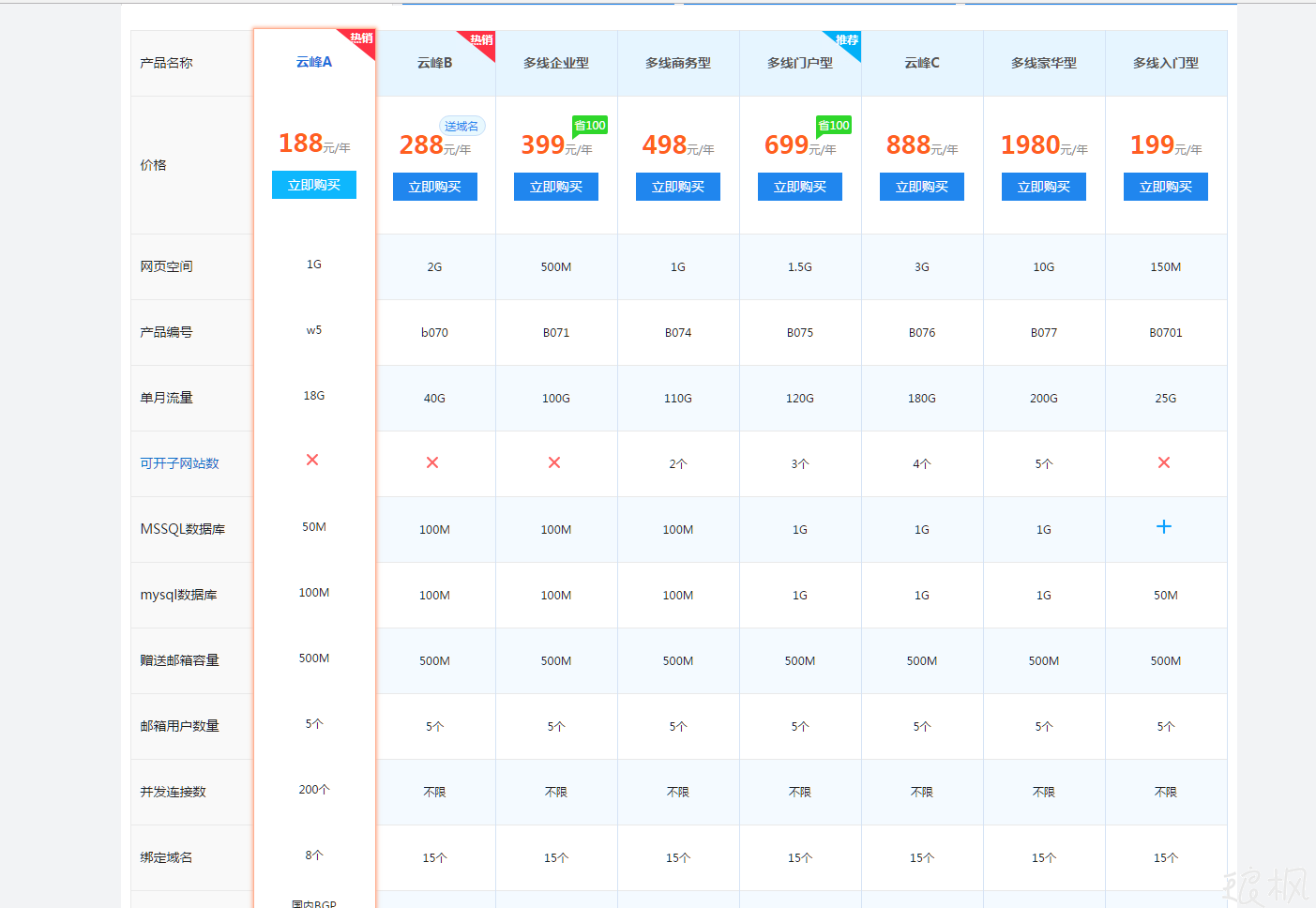Click the 赠送邮箱容量 row label
This screenshot has width=1316, height=908.
click(x=179, y=660)
